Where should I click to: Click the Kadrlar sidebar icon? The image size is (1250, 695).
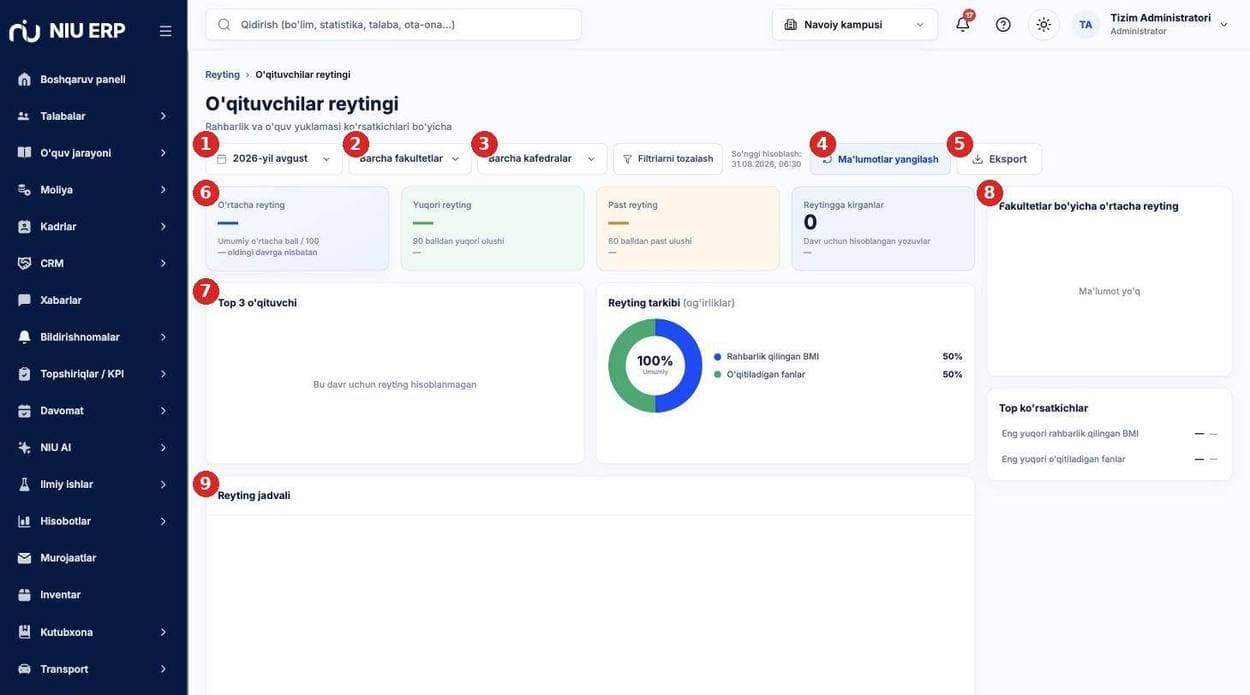(x=24, y=227)
